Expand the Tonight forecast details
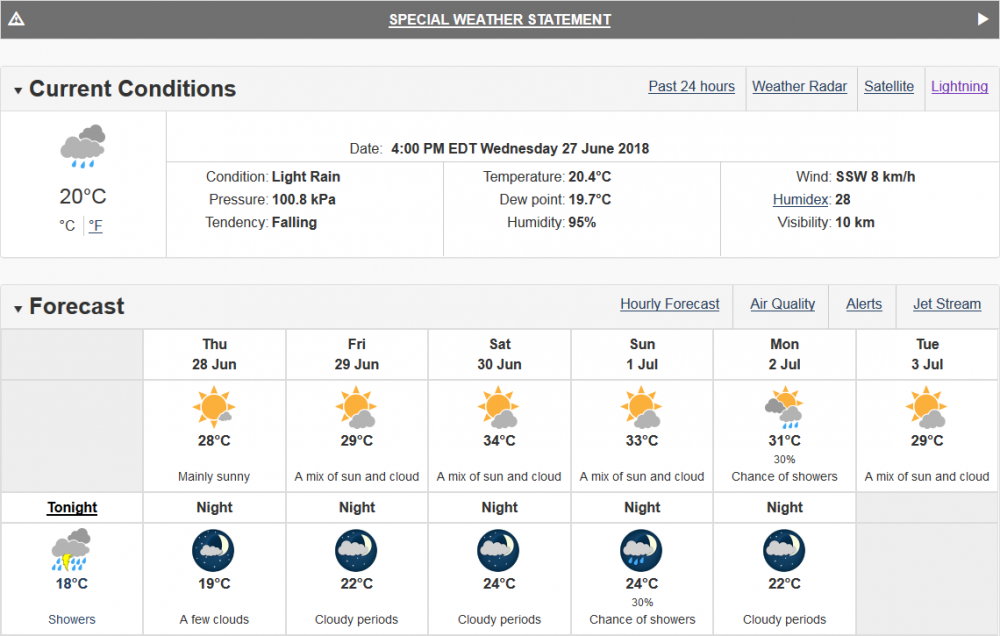The image size is (1000, 636). pos(71,507)
